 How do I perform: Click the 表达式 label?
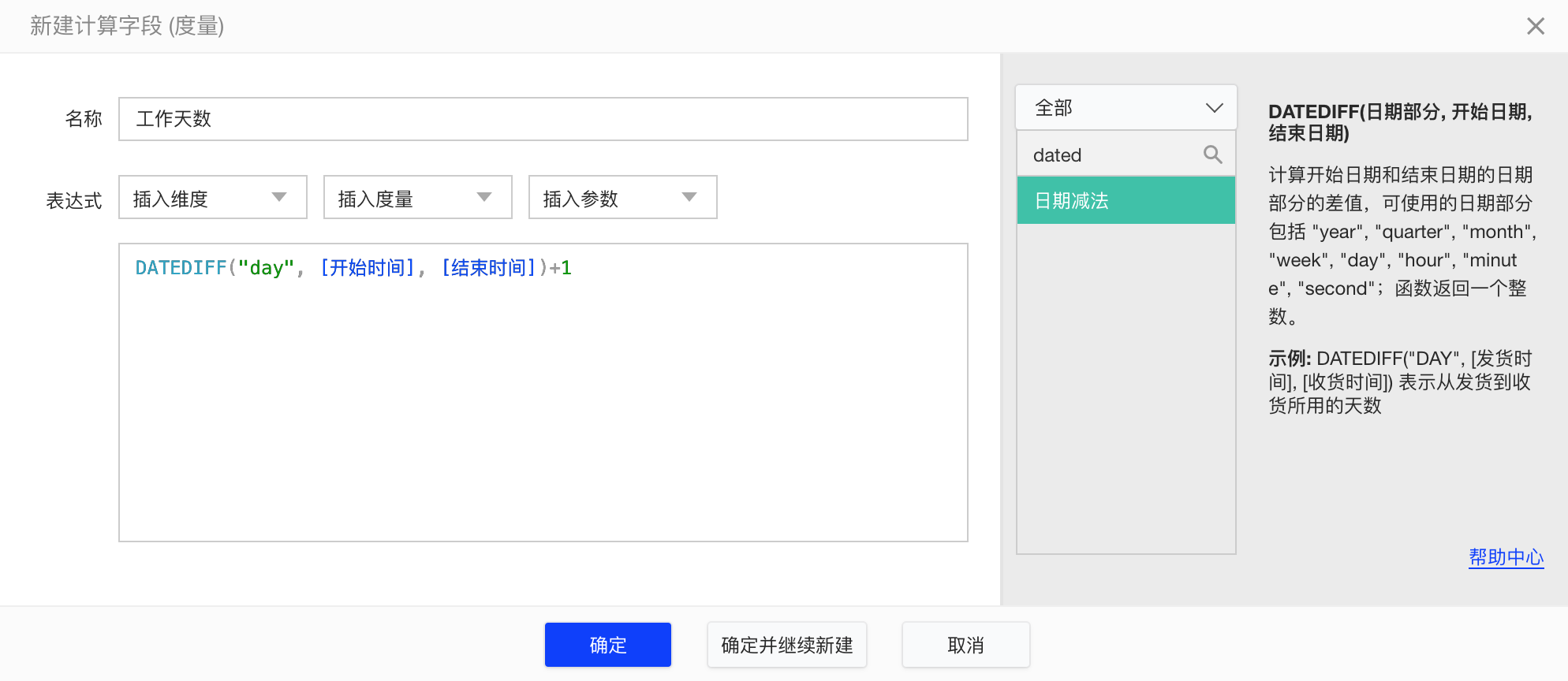(74, 201)
